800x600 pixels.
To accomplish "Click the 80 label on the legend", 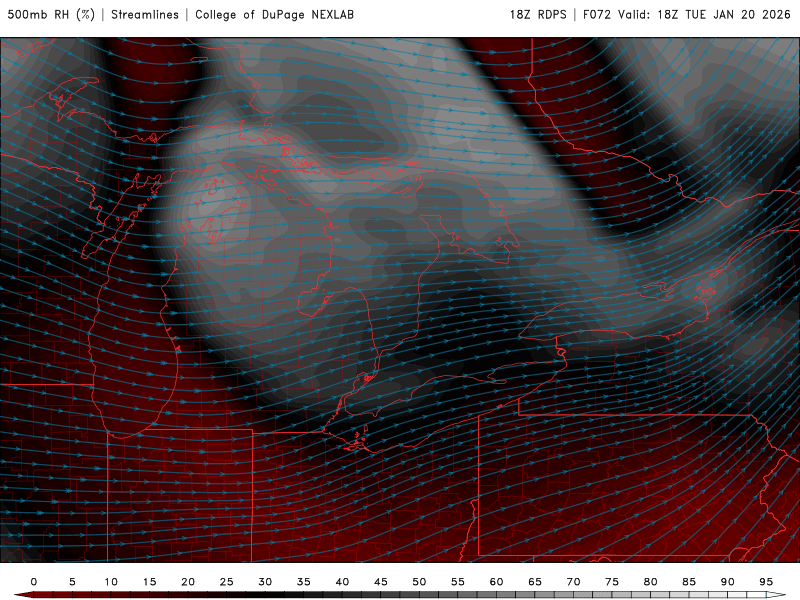I will pyautogui.click(x=651, y=582).
